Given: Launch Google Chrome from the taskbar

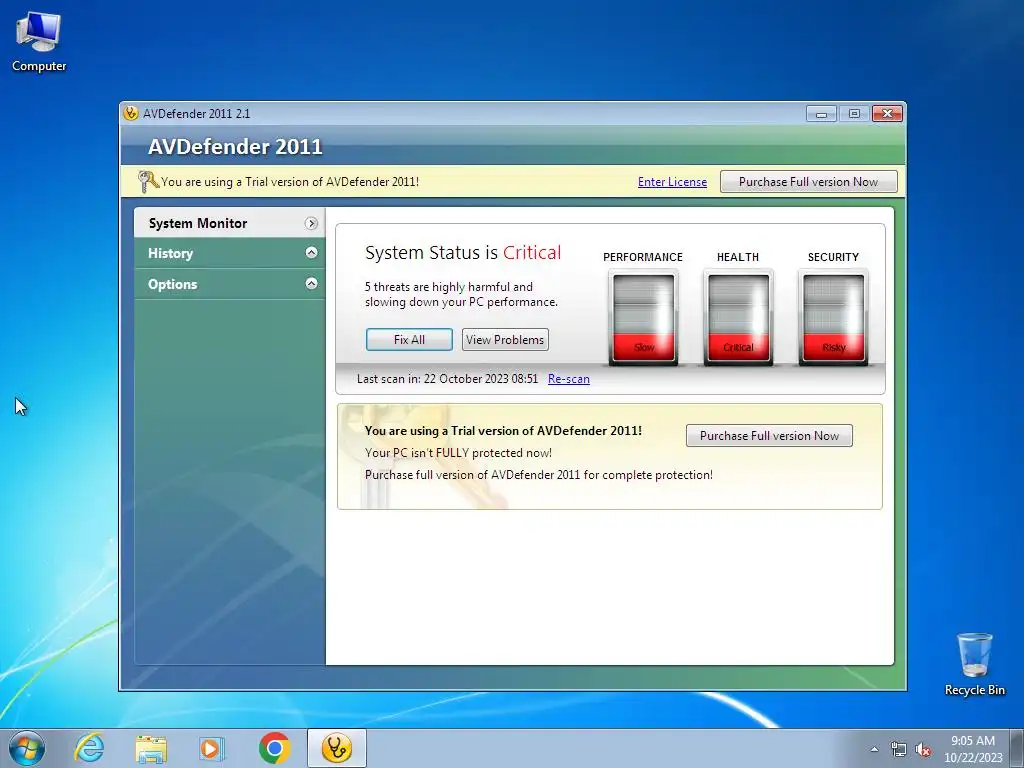Looking at the screenshot, I should pos(274,748).
